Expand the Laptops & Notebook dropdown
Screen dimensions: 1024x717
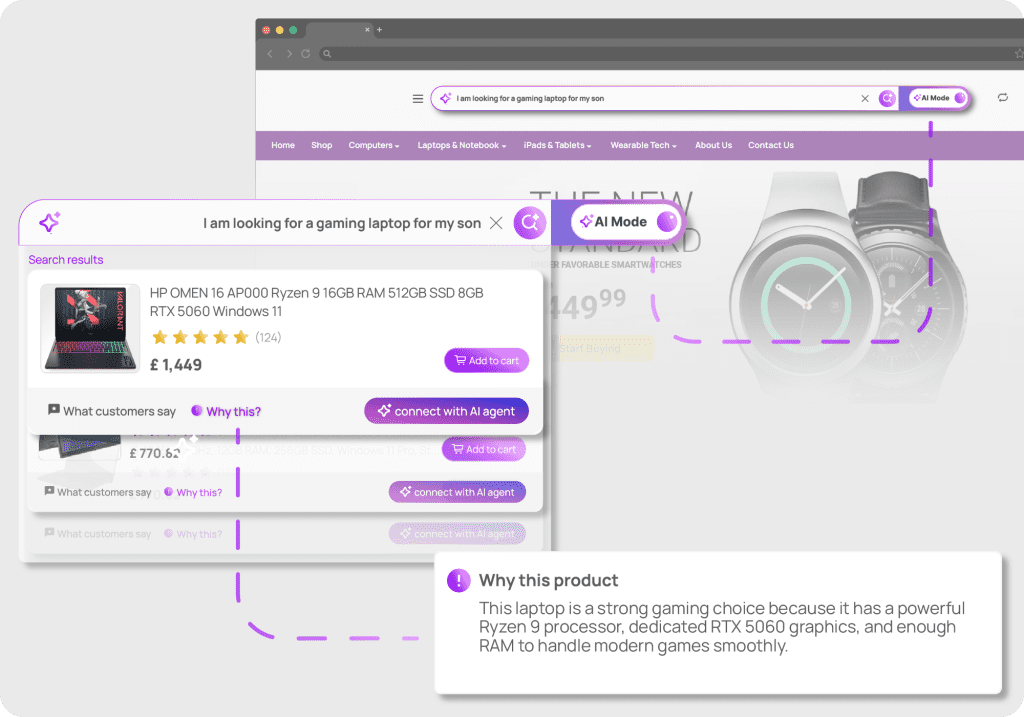click(x=461, y=146)
